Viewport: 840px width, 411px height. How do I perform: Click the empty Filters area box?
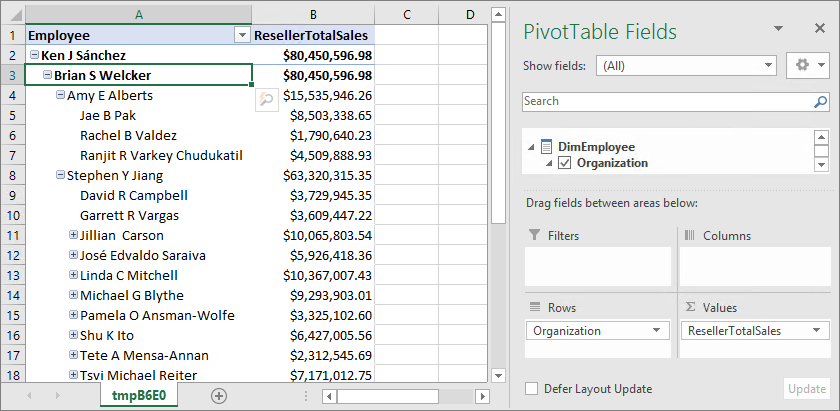[x=597, y=266]
